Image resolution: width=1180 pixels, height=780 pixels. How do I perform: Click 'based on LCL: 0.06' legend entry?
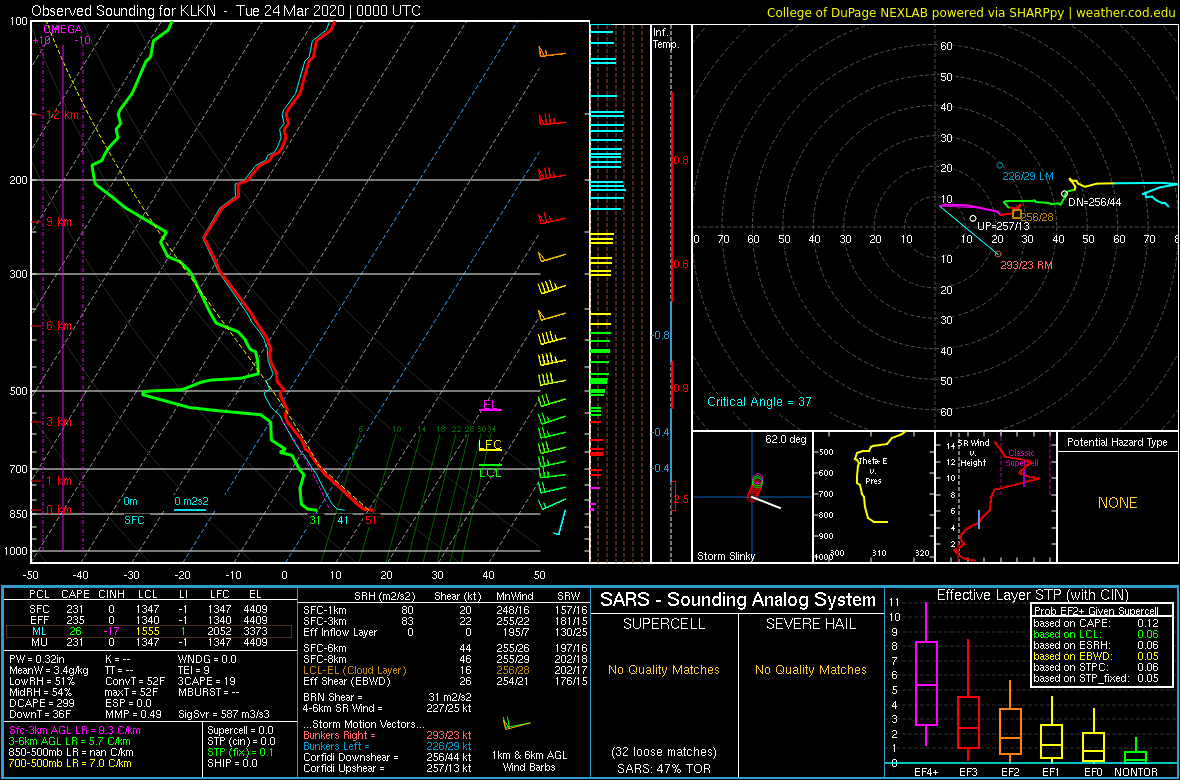click(x=1097, y=634)
